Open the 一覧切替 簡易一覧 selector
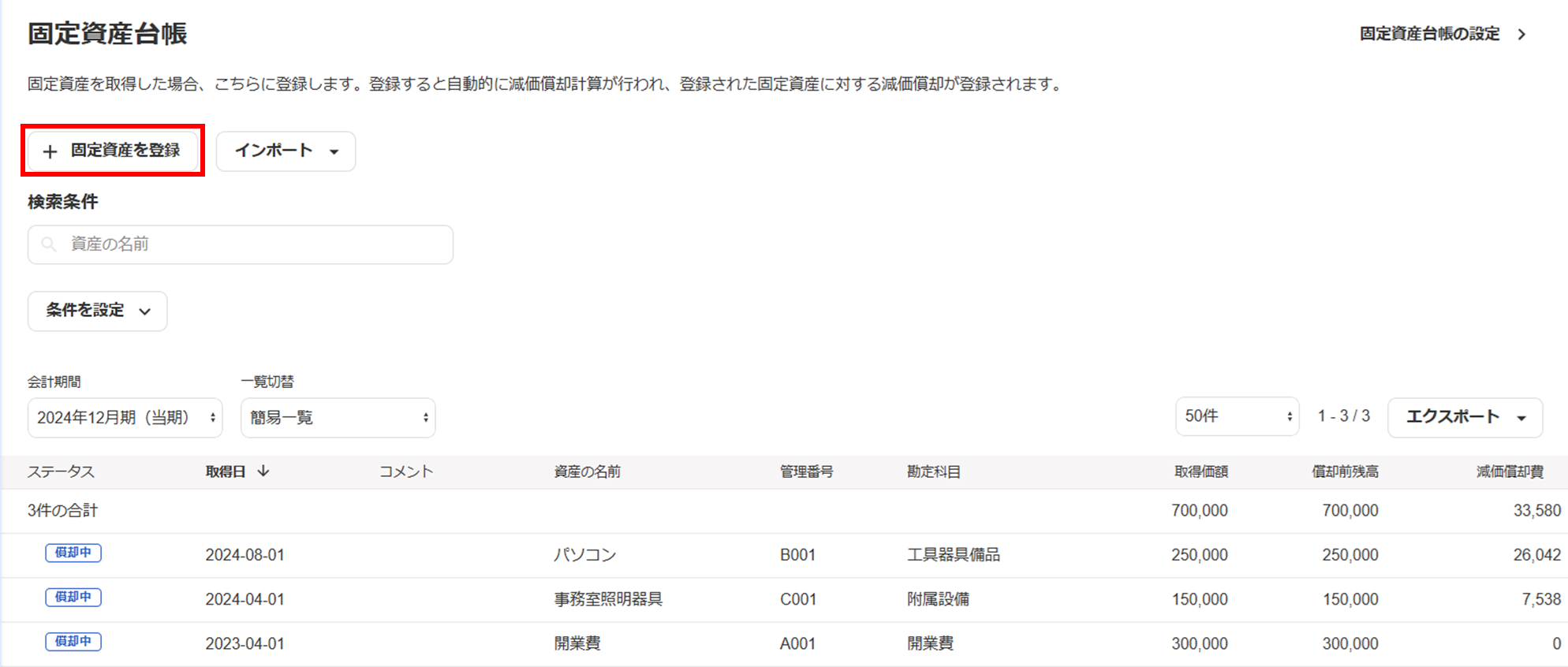Viewport: 1568px width, 667px height. click(x=338, y=418)
